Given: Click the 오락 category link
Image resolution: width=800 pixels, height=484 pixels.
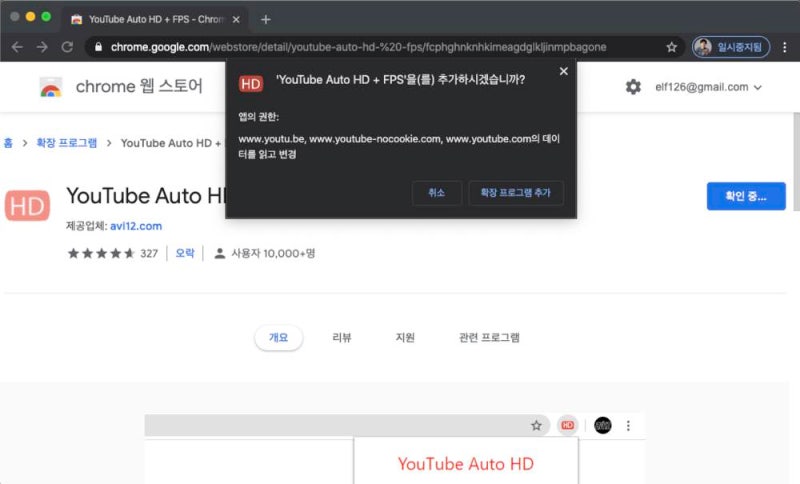Looking at the screenshot, I should pos(185,253).
